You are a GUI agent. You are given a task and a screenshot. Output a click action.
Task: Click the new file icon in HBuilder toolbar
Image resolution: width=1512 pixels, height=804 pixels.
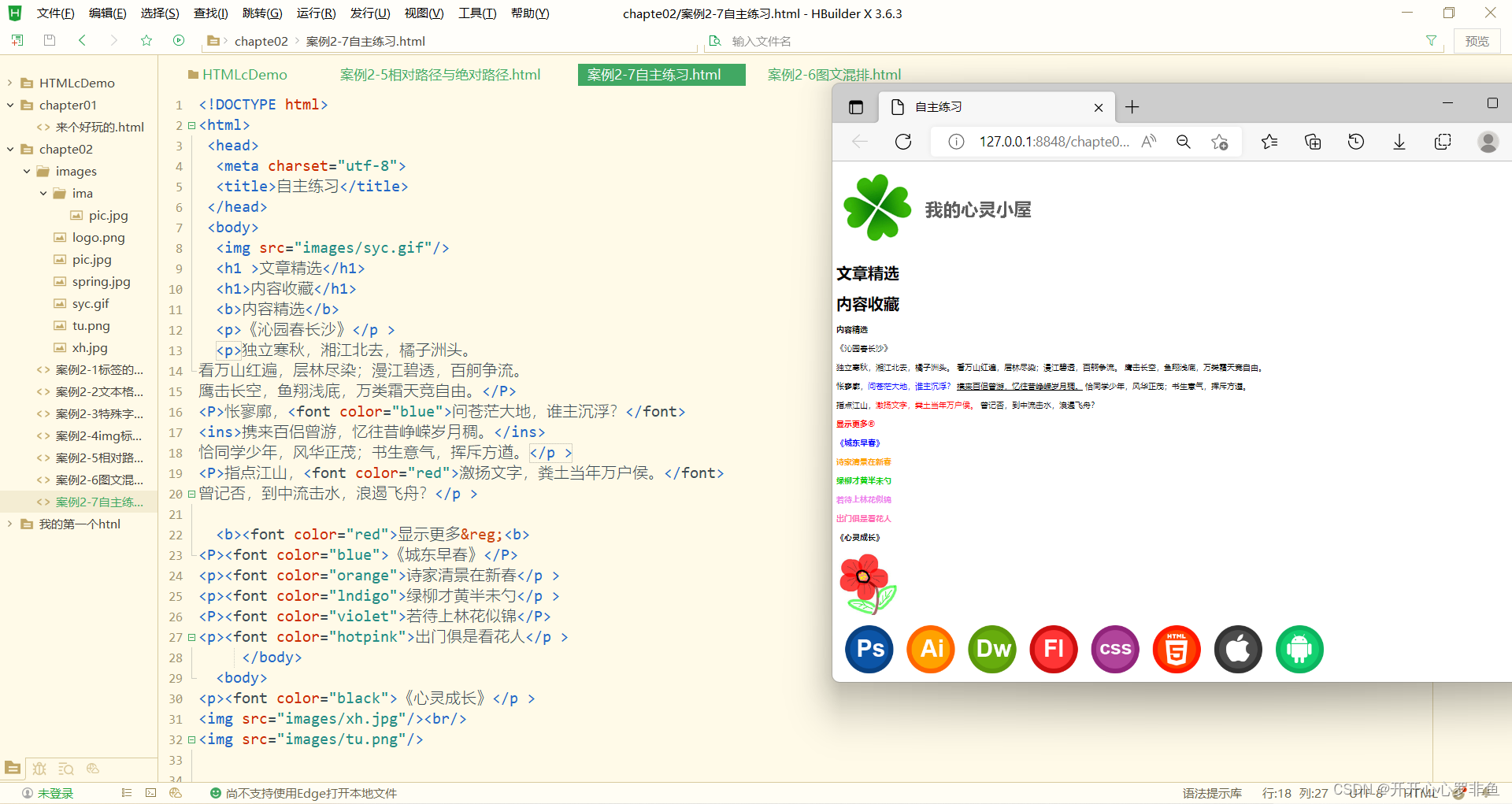(x=17, y=40)
